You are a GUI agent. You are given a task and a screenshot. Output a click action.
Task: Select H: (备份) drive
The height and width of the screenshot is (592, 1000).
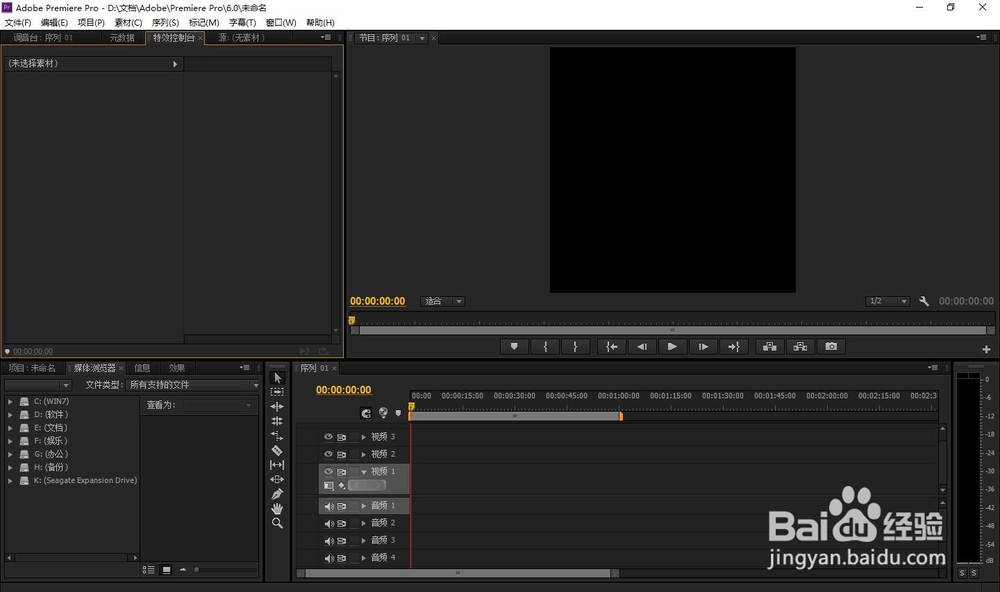click(x=51, y=467)
